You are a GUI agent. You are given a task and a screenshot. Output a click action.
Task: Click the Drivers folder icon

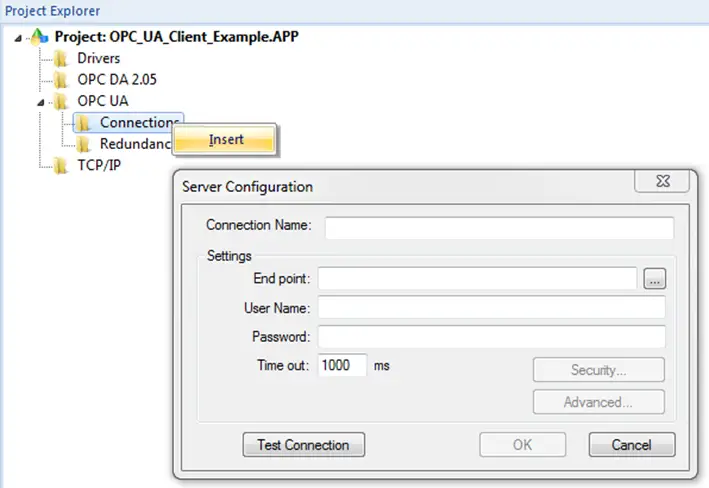(x=61, y=58)
